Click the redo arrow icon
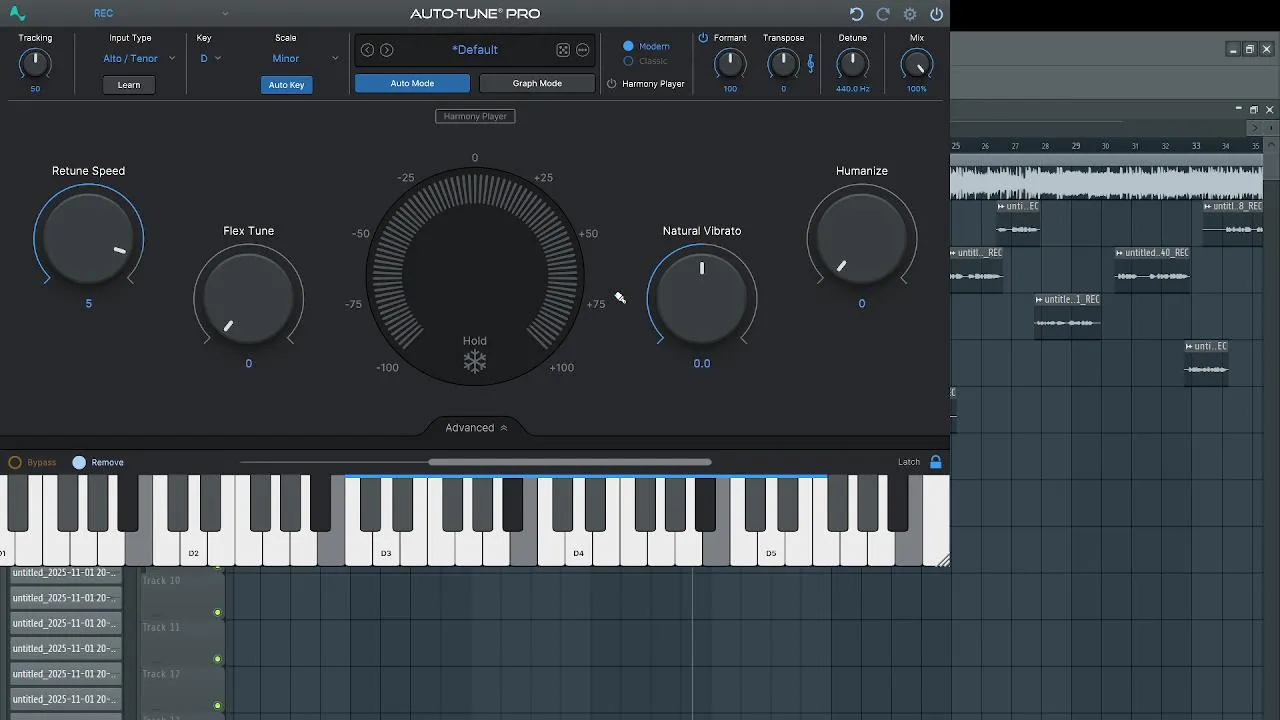Viewport: 1280px width, 720px height. pos(883,14)
